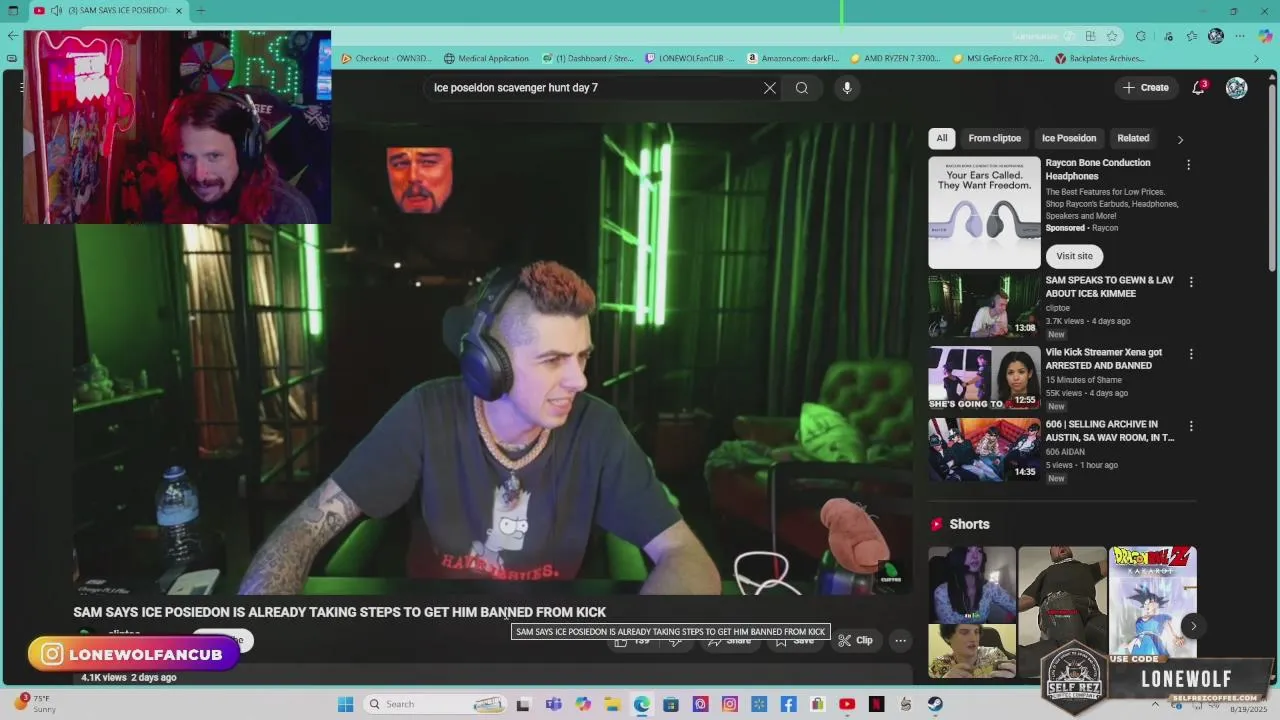Close the SAM SAYS ICE POSEIDON tab
The width and height of the screenshot is (1280, 720).
pyautogui.click(x=179, y=11)
